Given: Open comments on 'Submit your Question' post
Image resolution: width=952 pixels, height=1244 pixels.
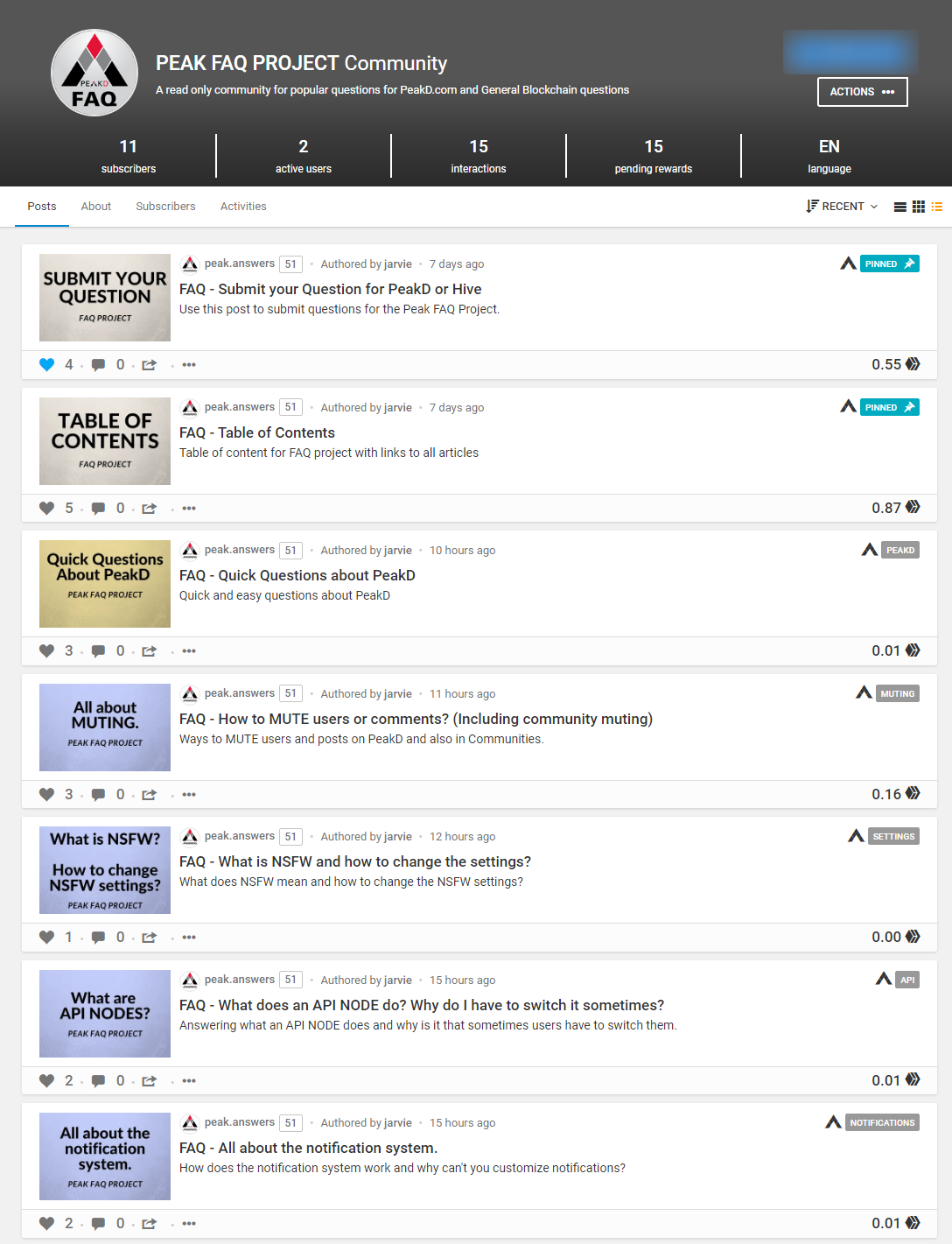Looking at the screenshot, I should click(99, 365).
